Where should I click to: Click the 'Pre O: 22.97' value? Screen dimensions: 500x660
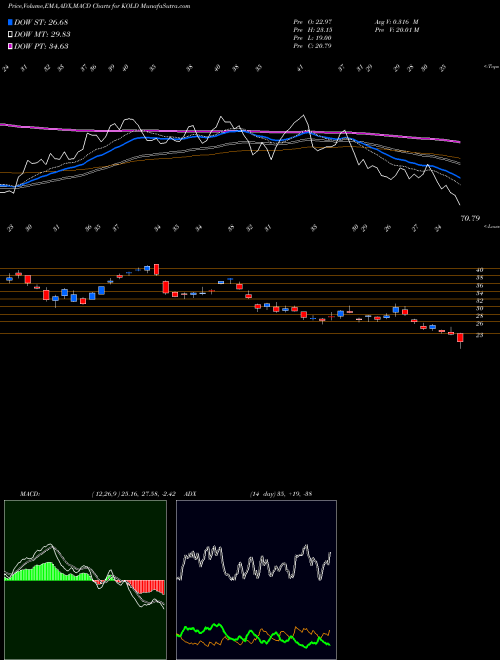[315, 21]
